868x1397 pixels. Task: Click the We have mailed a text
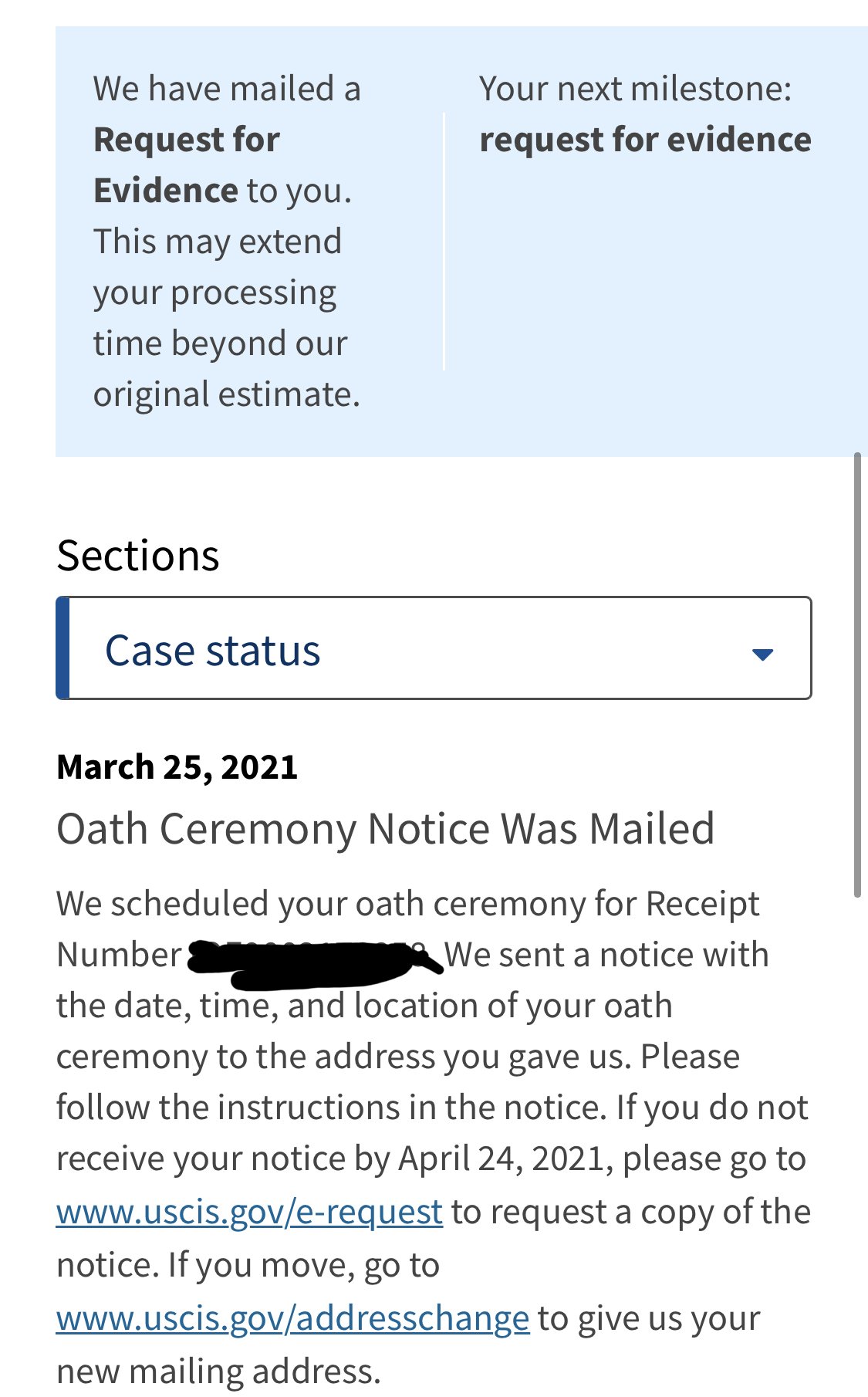point(227,89)
